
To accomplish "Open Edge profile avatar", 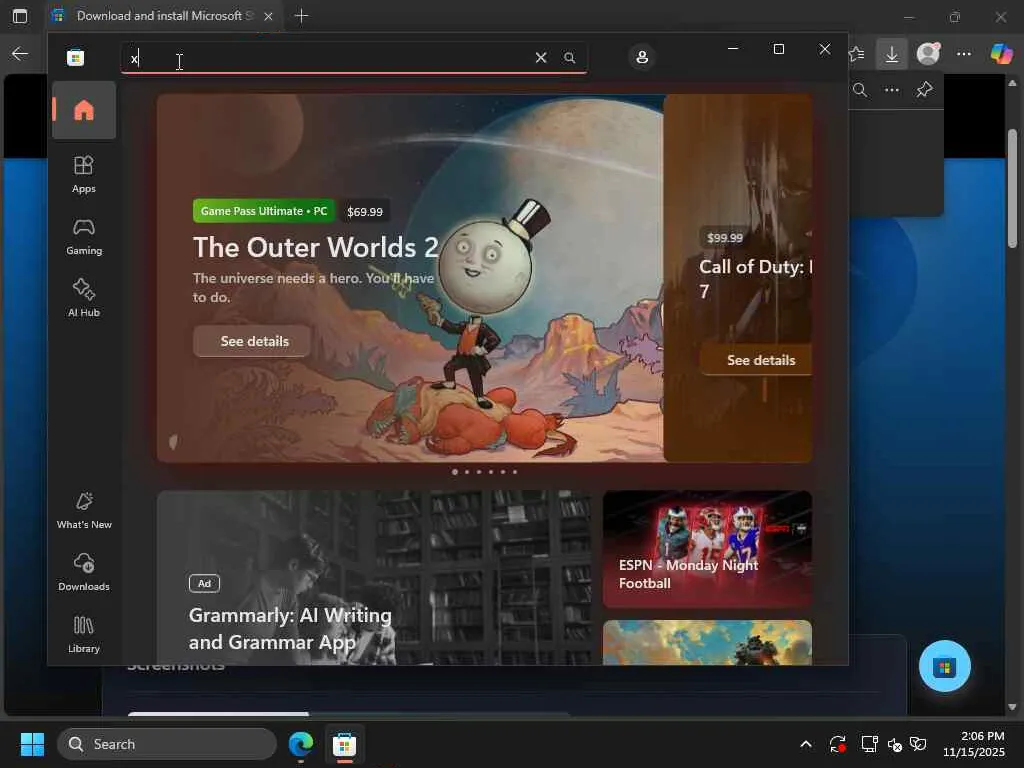I will (928, 54).
